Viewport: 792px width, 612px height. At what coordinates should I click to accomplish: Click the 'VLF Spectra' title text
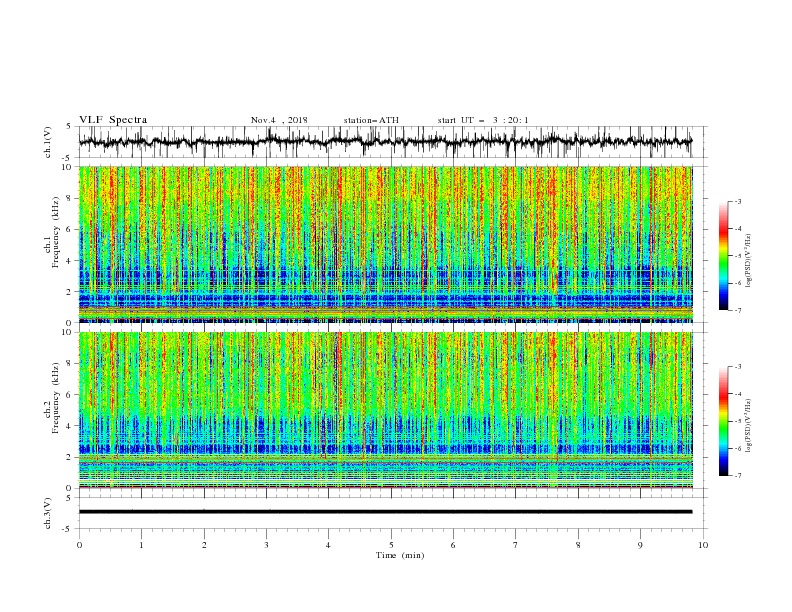pyautogui.click(x=113, y=120)
